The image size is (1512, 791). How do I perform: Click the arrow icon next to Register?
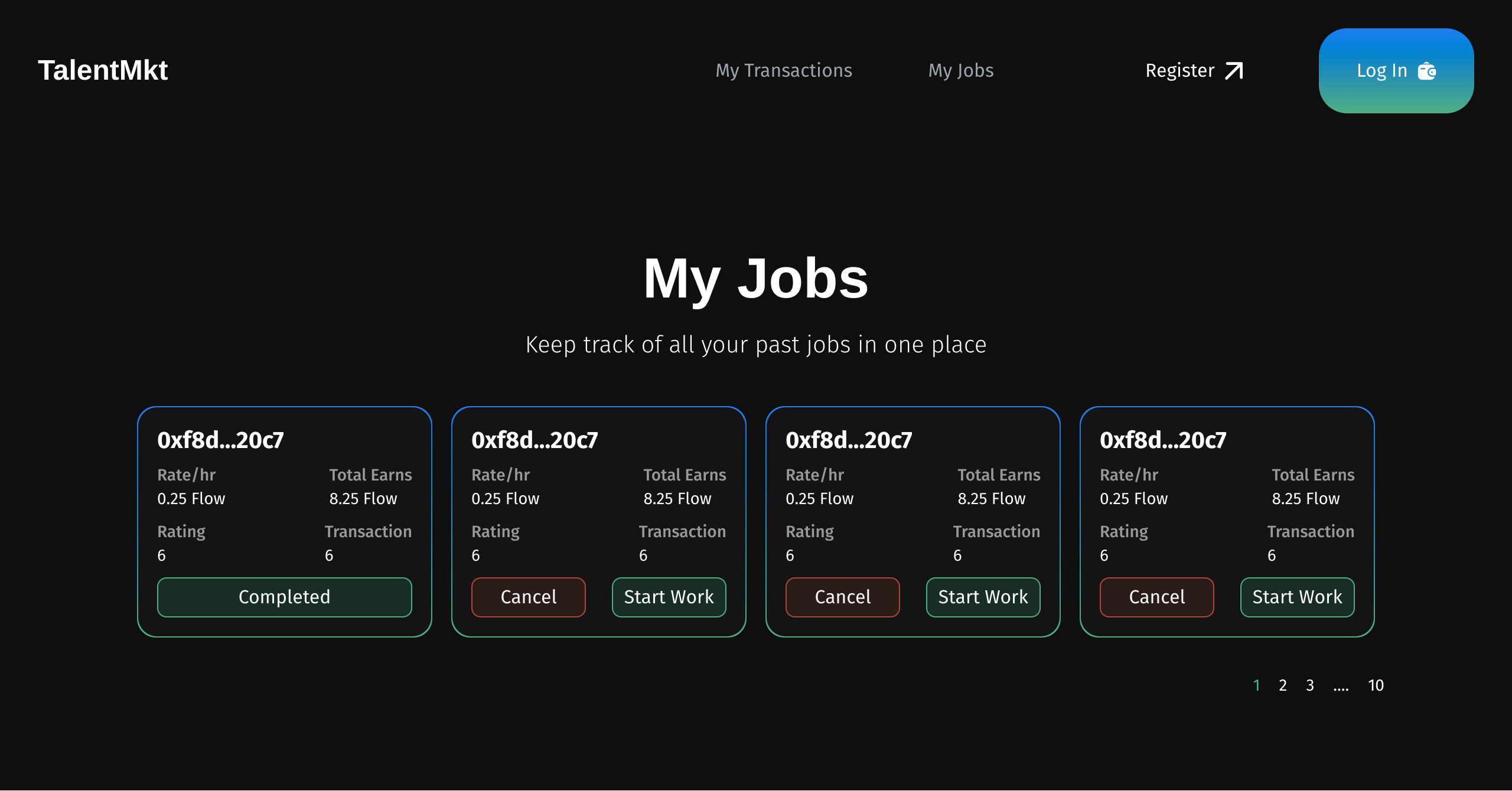pyautogui.click(x=1234, y=71)
